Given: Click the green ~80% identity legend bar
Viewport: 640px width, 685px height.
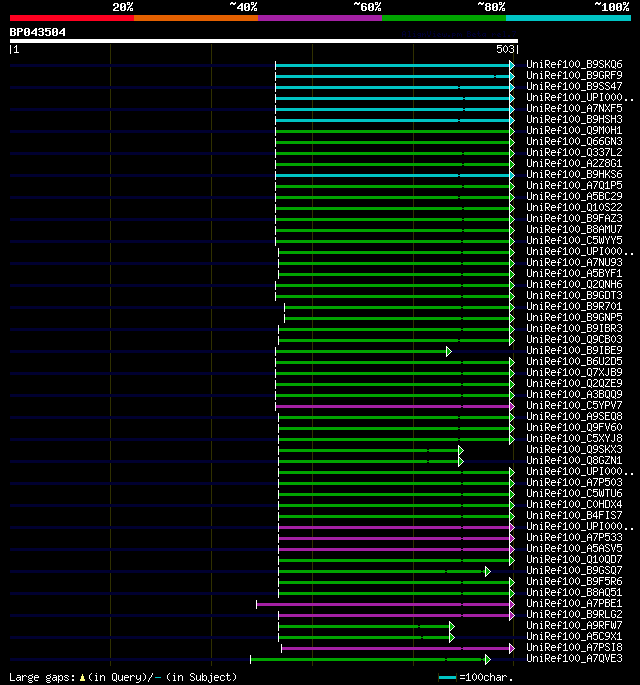Looking at the screenshot, I should 444,18.
